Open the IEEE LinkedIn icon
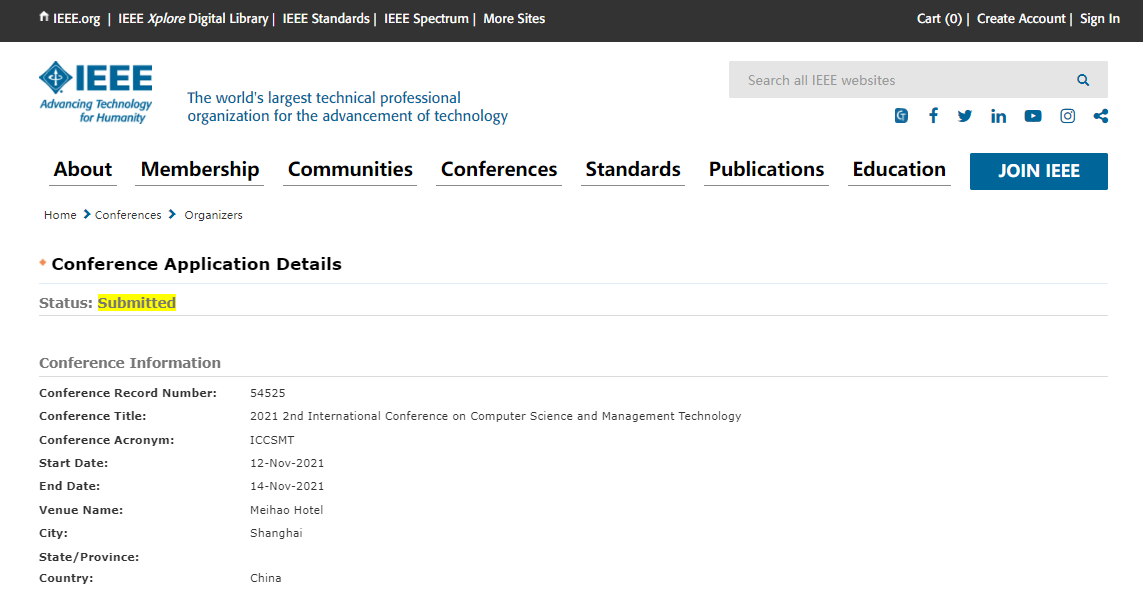The height and width of the screenshot is (612, 1143). (x=998, y=116)
